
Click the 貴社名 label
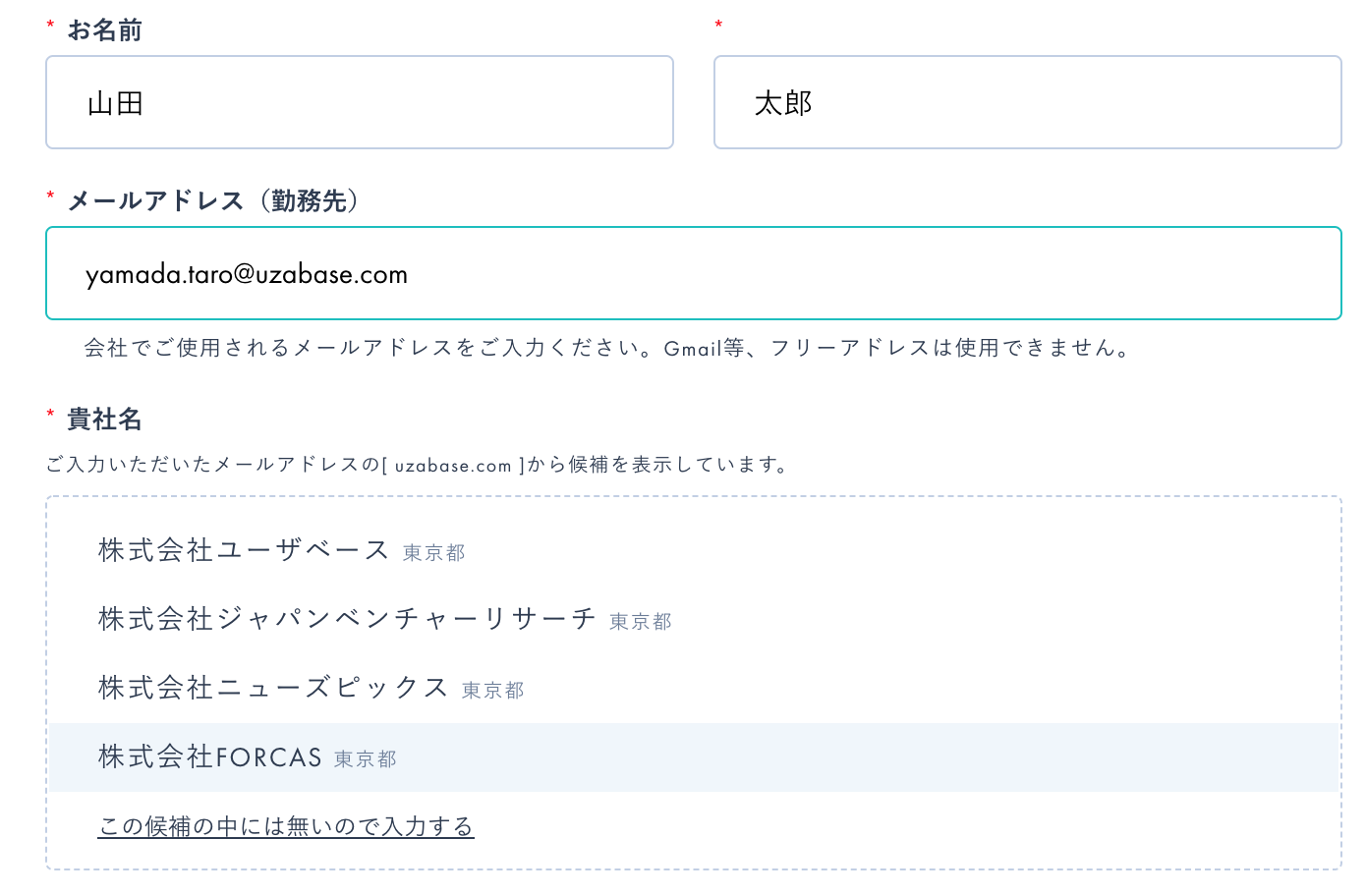pos(104,420)
